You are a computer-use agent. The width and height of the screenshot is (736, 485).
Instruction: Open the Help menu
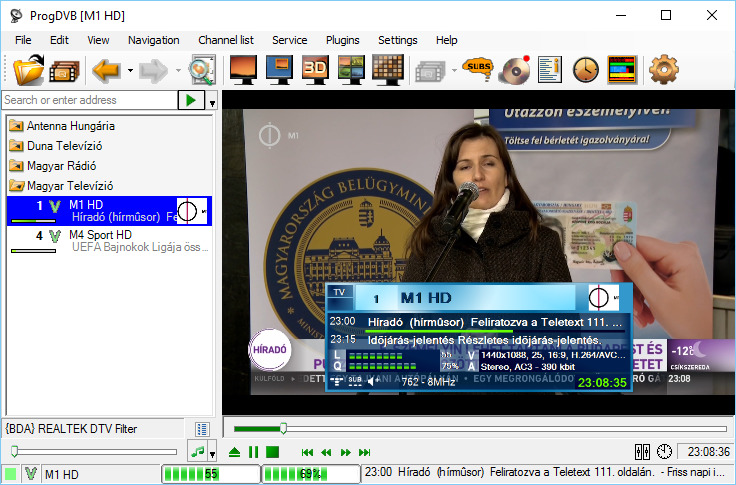[446, 40]
